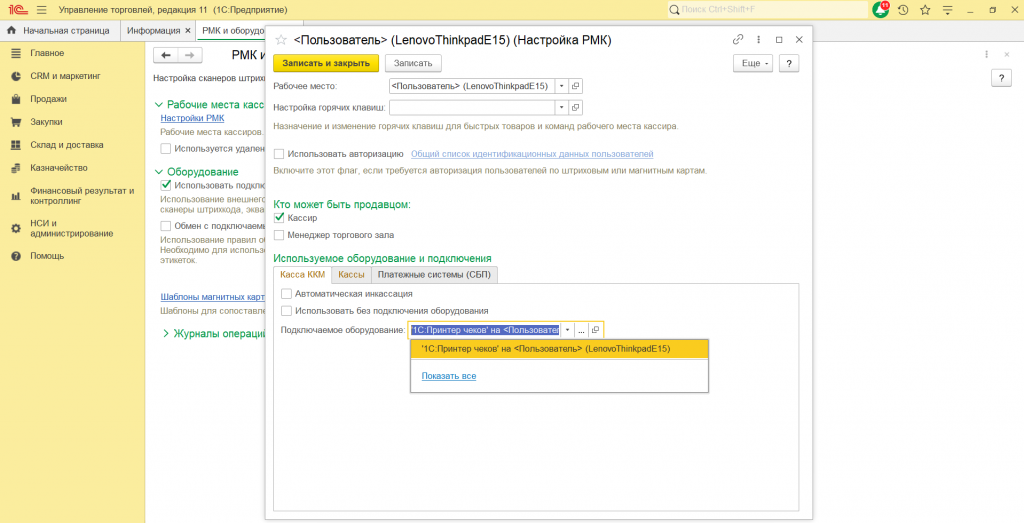This screenshot has height=523, width=1024.
Task: Open service settings lines icon
Action: tap(948, 10)
